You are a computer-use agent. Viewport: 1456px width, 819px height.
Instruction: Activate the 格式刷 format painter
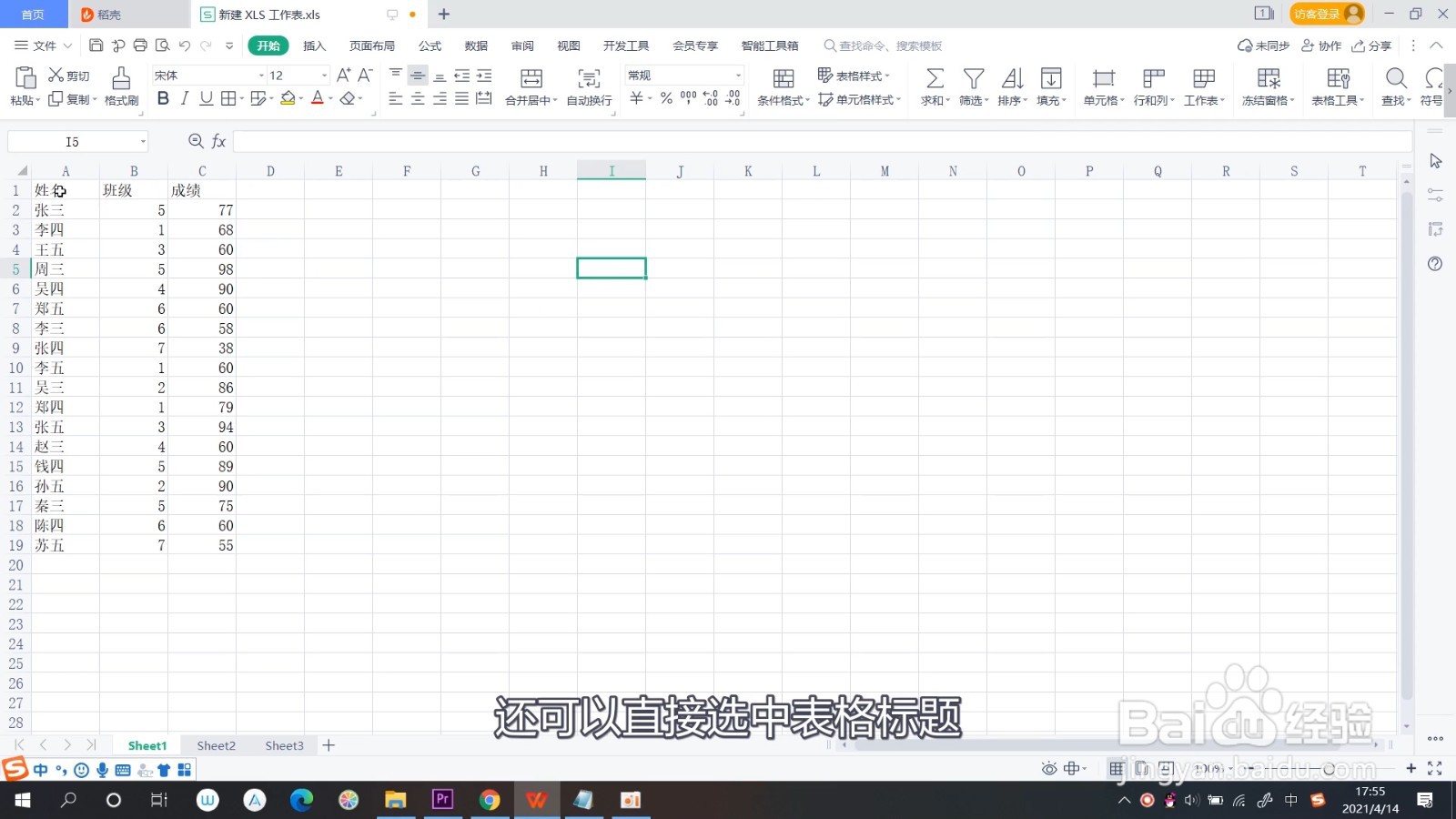coord(121,86)
